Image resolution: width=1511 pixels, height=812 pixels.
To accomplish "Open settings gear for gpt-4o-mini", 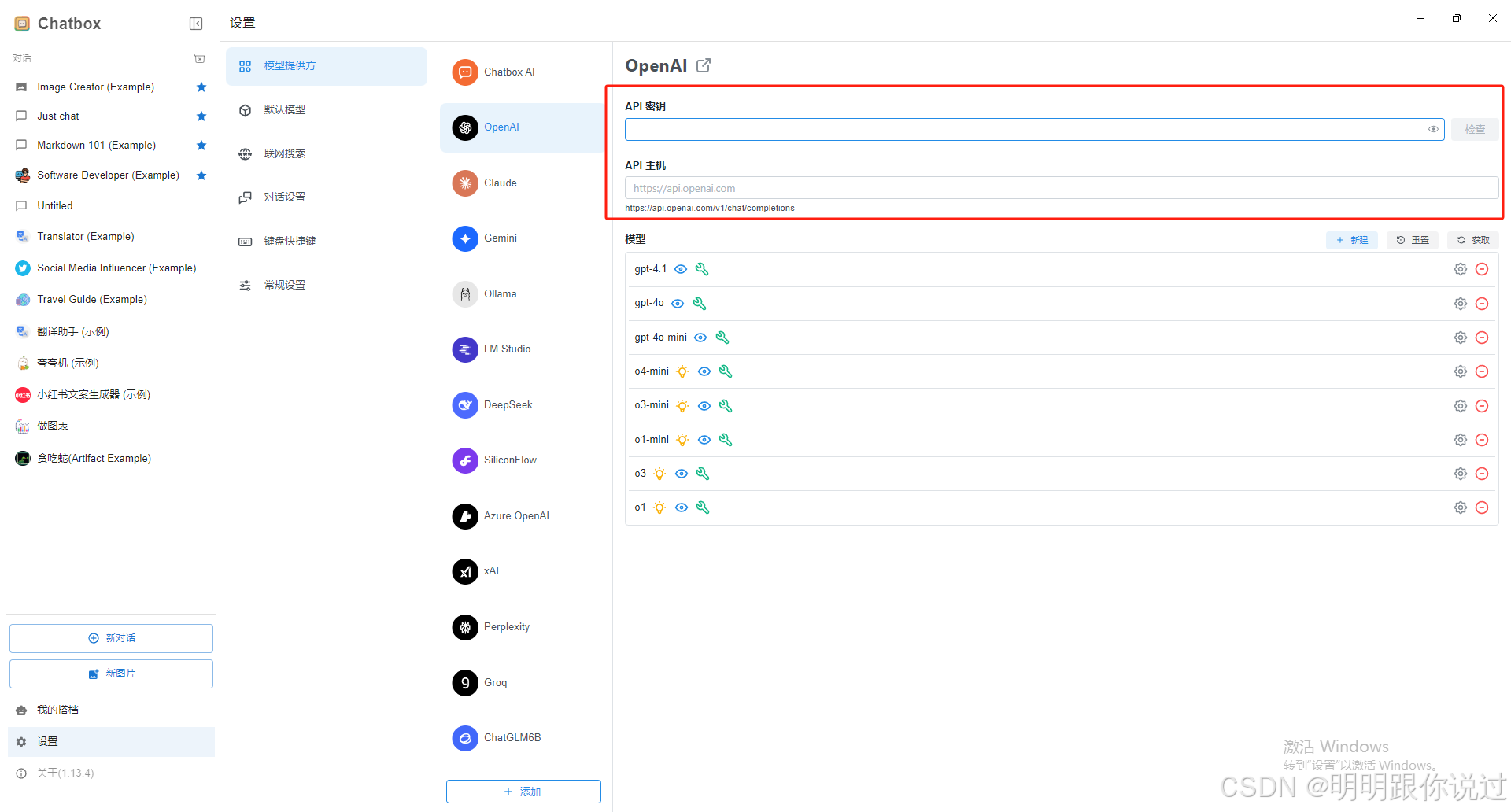I will coord(1461,338).
